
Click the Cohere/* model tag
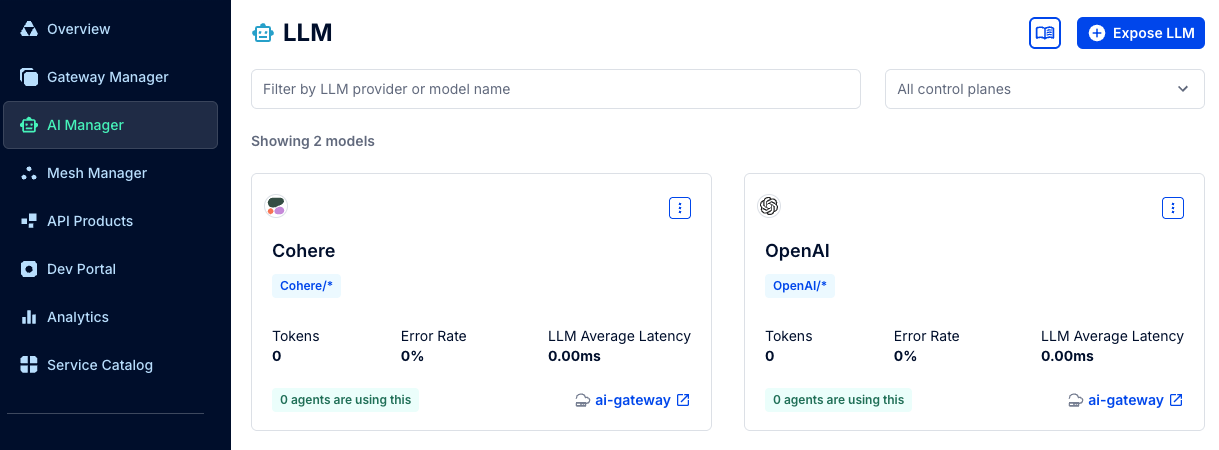[306, 286]
